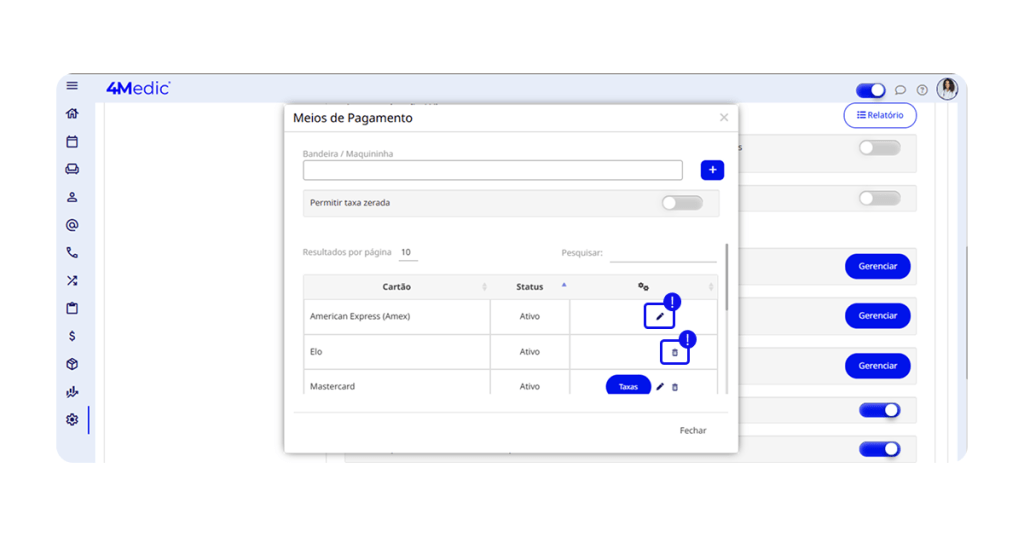Click the Bandeira / Maquininha text field
The height and width of the screenshot is (537, 1024).
pyautogui.click(x=492, y=170)
